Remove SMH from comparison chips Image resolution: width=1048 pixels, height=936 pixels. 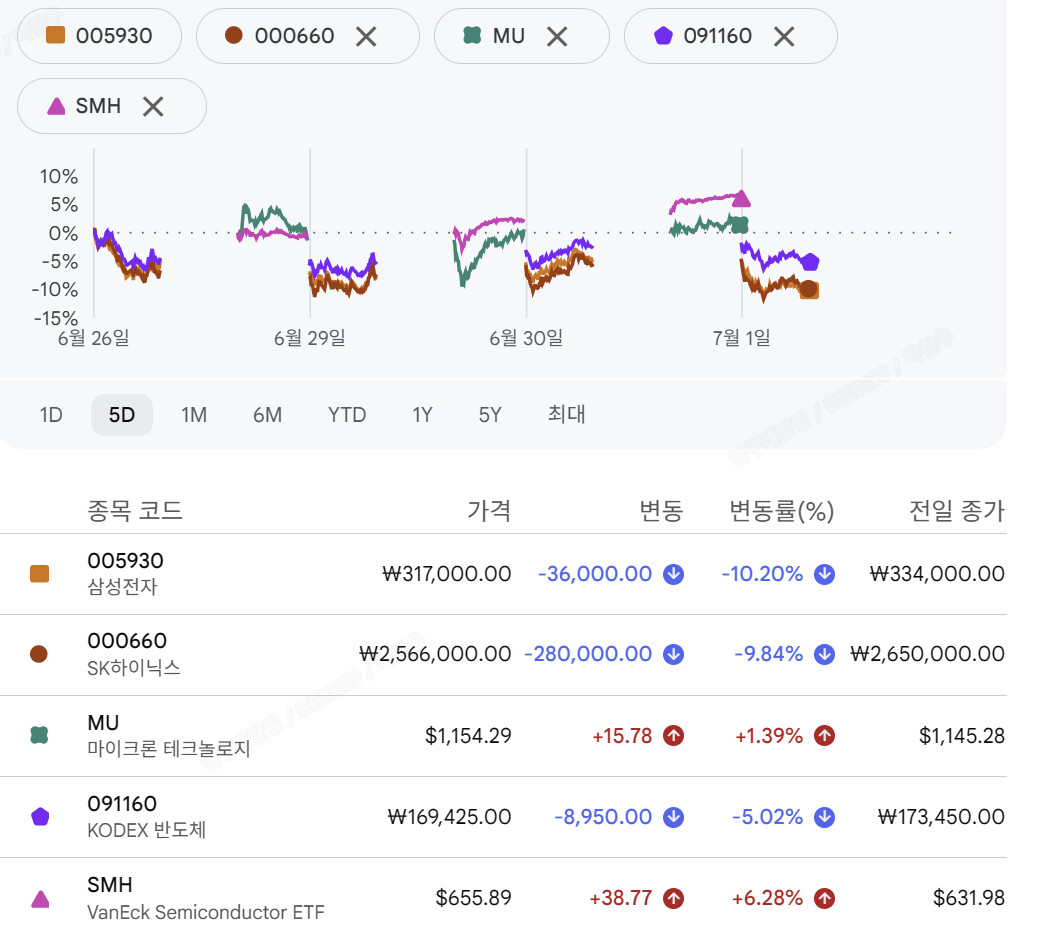point(153,106)
